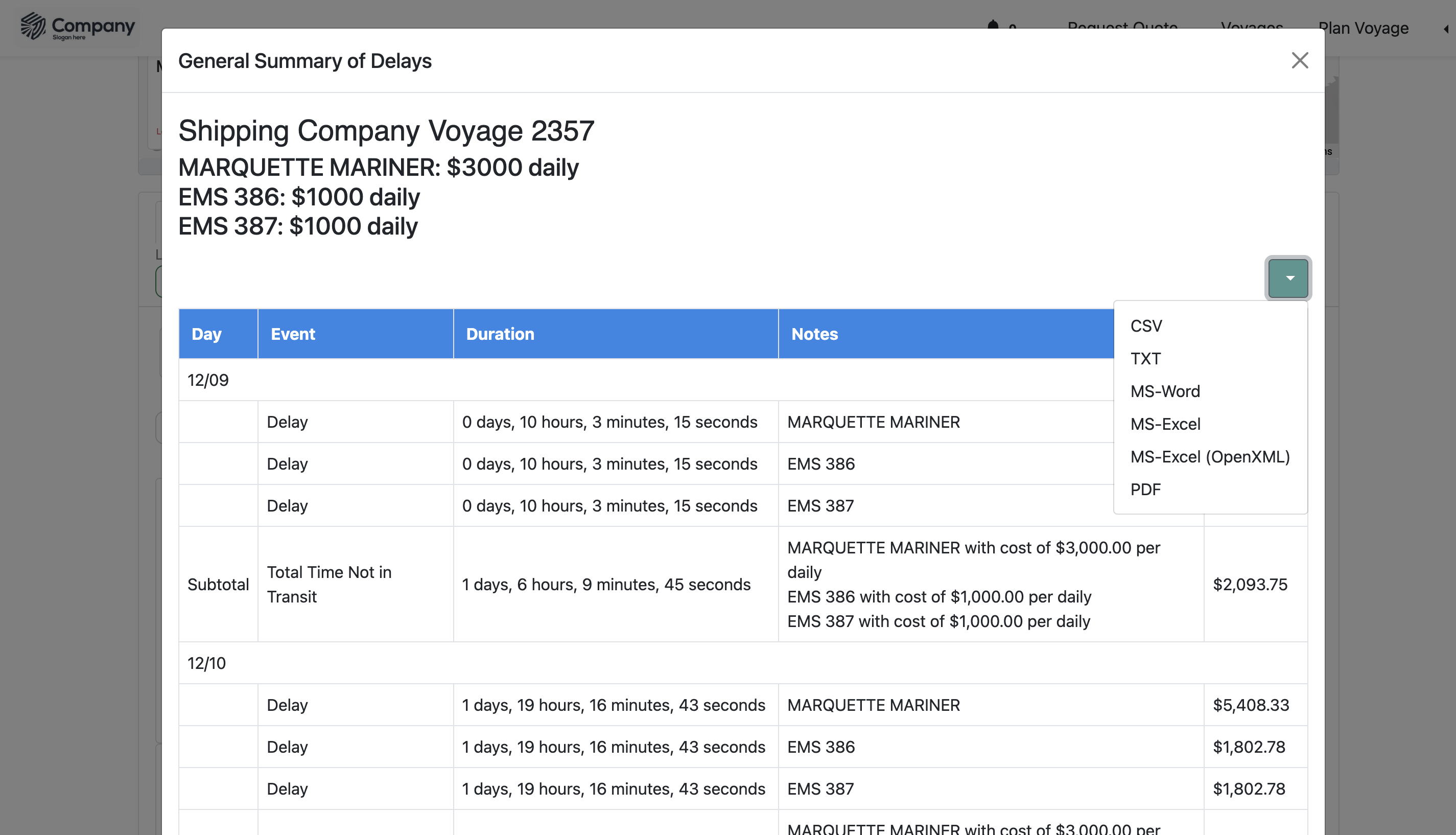The width and height of the screenshot is (1456, 835).
Task: Open the Plan Voyage nav link
Action: coord(1363,28)
